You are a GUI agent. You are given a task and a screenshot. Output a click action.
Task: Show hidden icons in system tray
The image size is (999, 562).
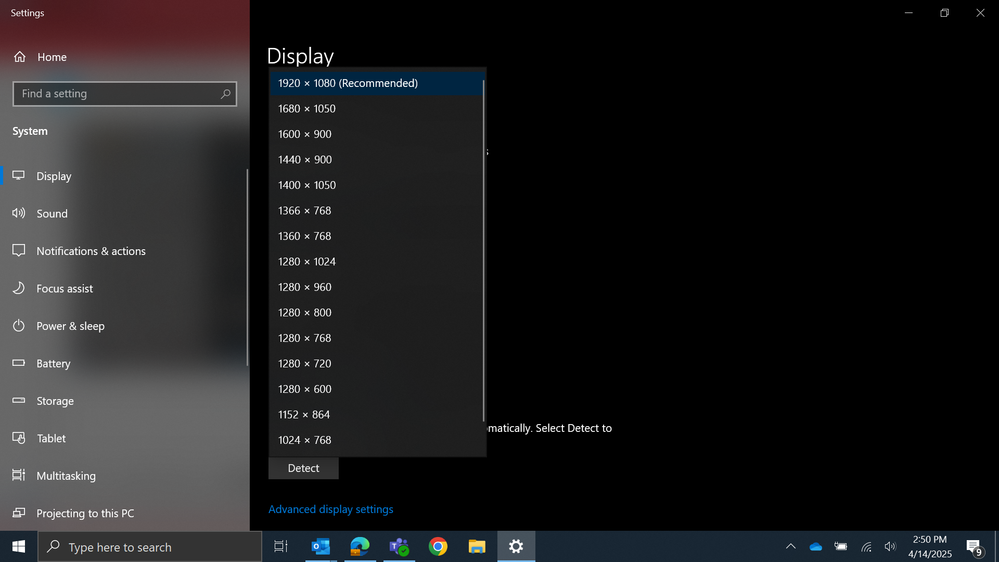click(790, 547)
